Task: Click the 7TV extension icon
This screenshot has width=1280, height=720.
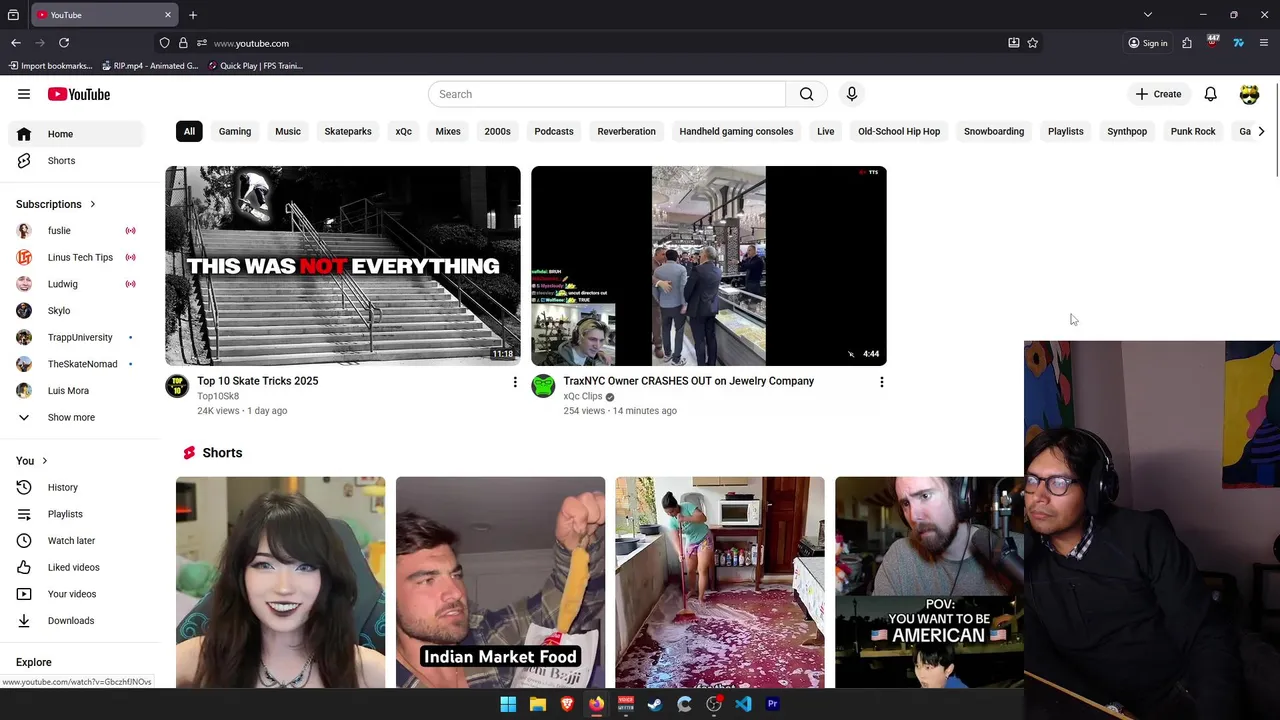Action: pos(1238,43)
